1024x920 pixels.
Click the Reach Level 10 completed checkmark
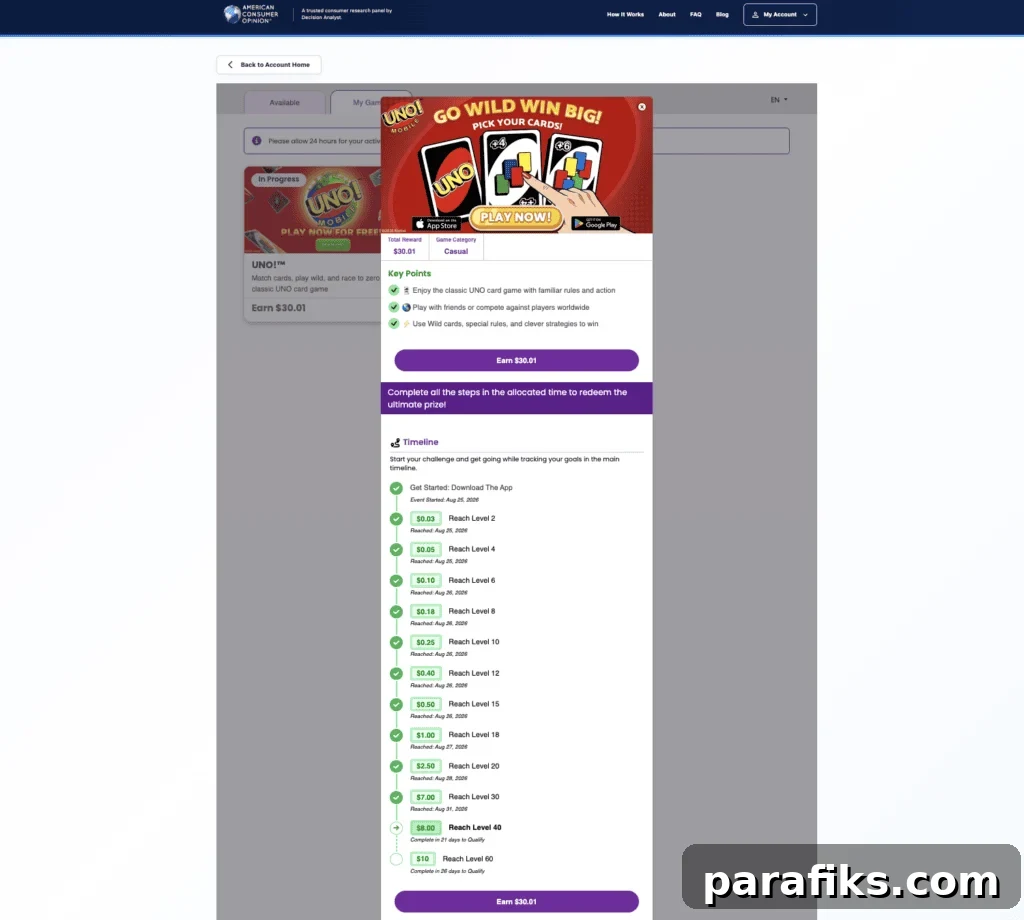click(396, 642)
